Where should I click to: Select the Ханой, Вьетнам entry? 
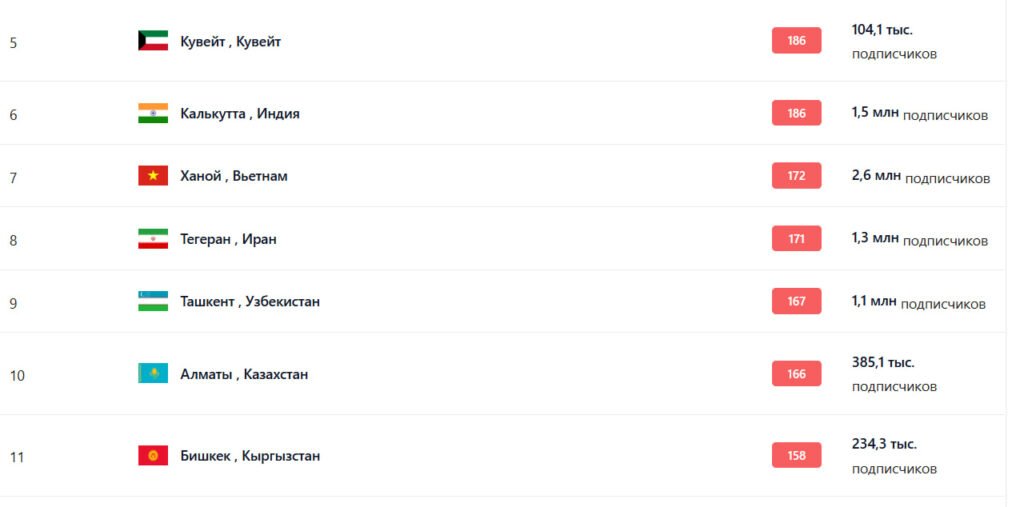coord(233,176)
